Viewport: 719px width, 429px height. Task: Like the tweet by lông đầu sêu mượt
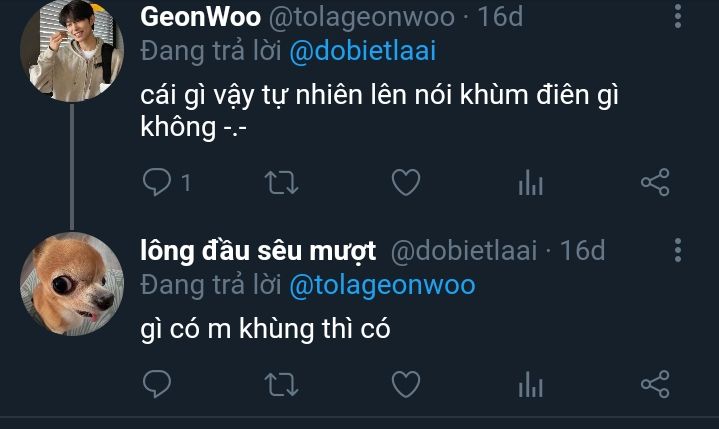(406, 384)
